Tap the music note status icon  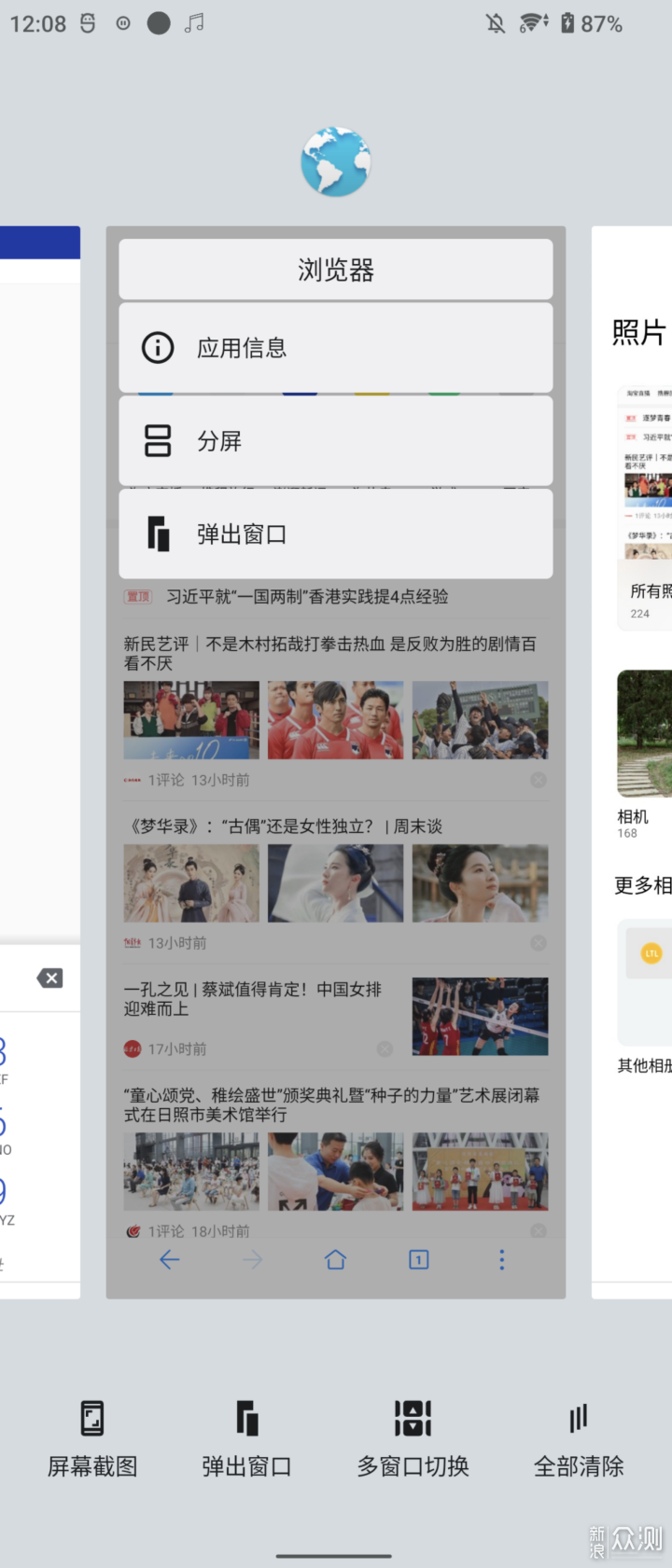tap(194, 22)
